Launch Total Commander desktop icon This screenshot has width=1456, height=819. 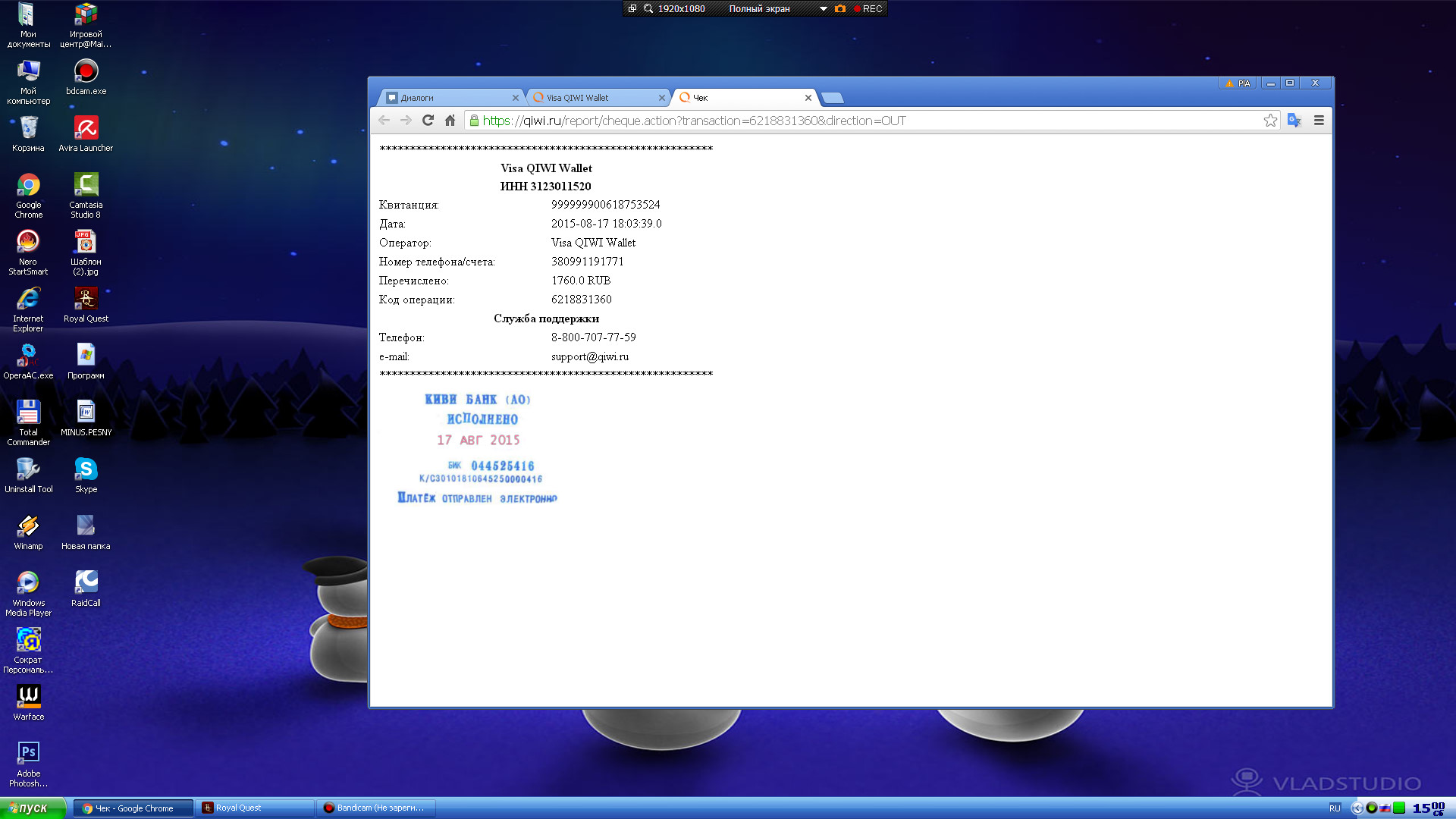pos(28,423)
